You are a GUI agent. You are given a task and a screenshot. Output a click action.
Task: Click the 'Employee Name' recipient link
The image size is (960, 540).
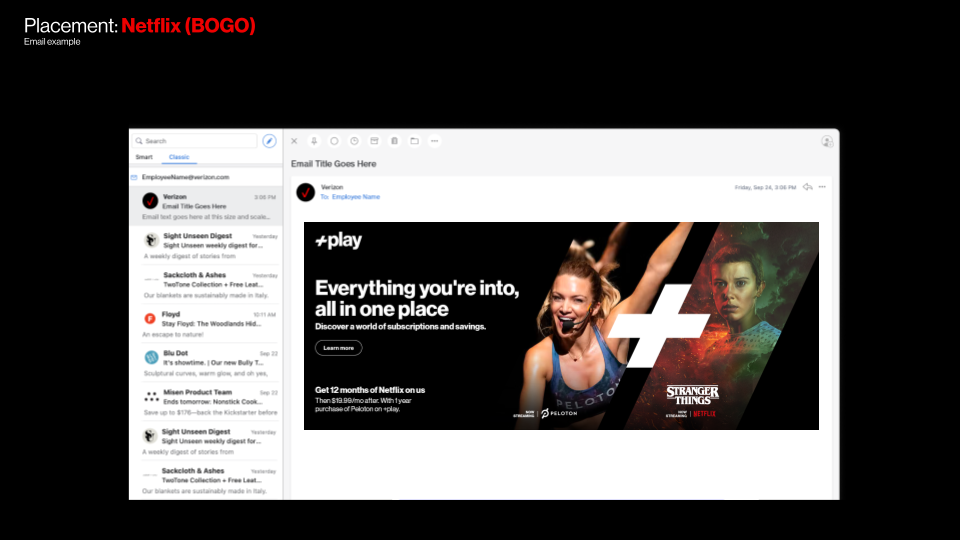(356, 197)
